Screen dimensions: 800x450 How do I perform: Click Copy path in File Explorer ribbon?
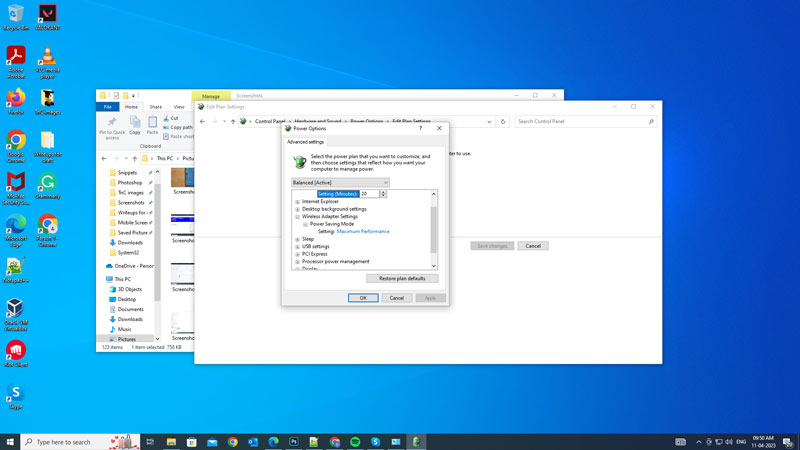point(178,127)
